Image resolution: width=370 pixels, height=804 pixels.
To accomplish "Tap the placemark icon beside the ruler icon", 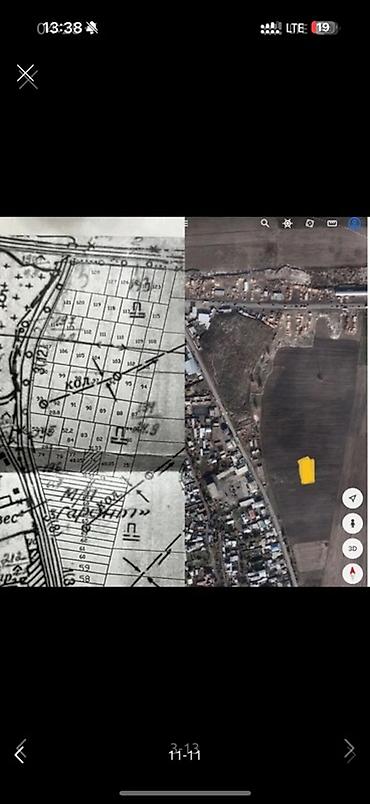I will tap(310, 224).
